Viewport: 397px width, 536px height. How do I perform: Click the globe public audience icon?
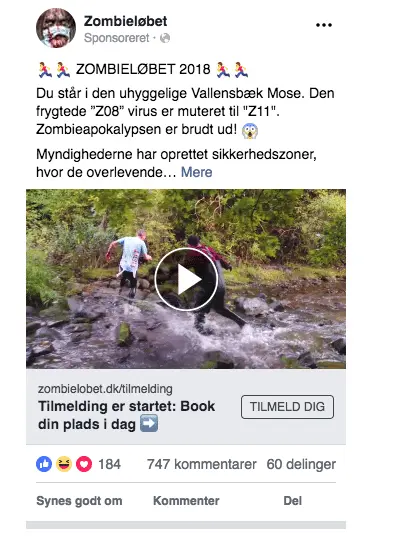coord(165,38)
